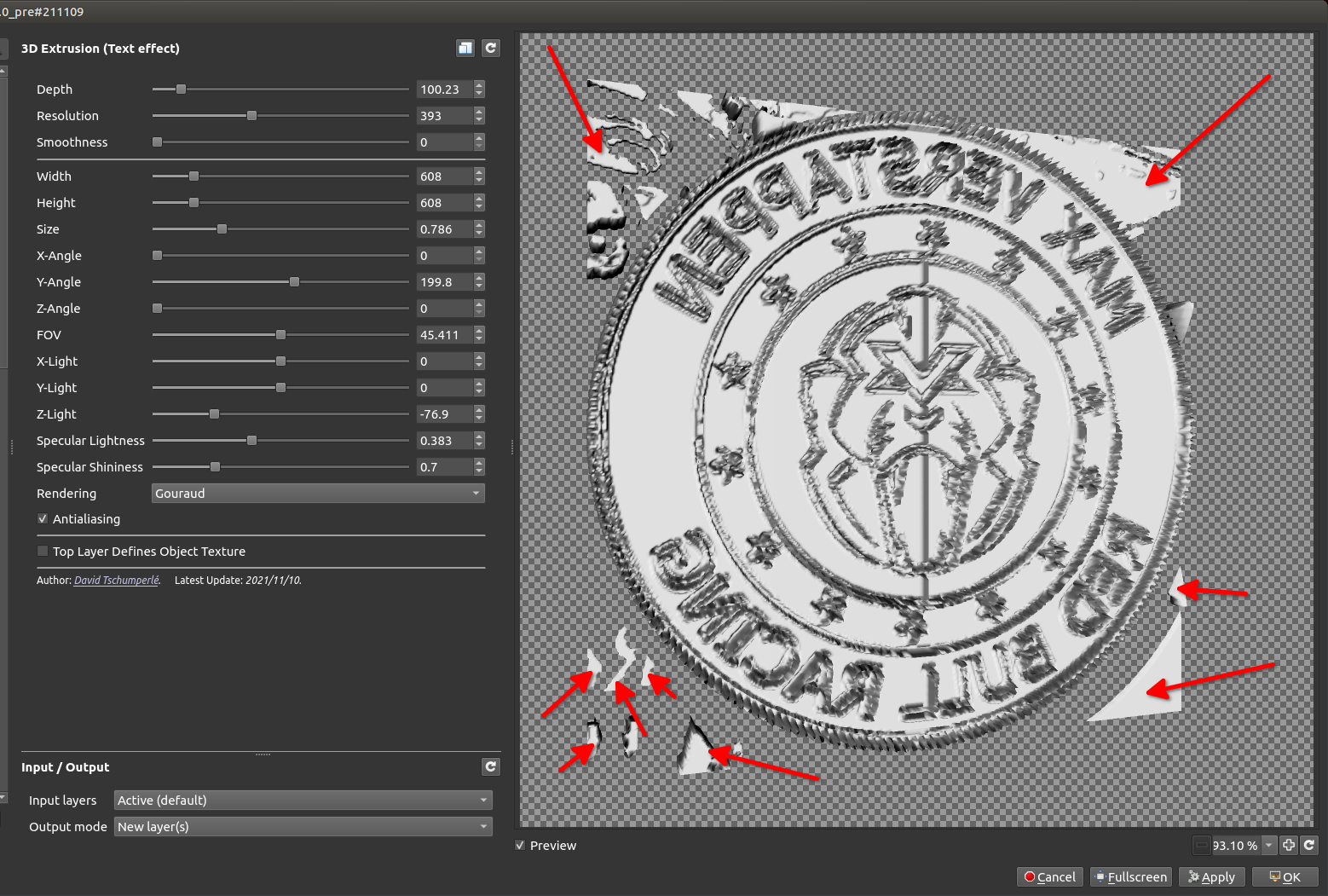Click the Depth slider handle
Image resolution: width=1328 pixels, height=896 pixels.
[181, 90]
